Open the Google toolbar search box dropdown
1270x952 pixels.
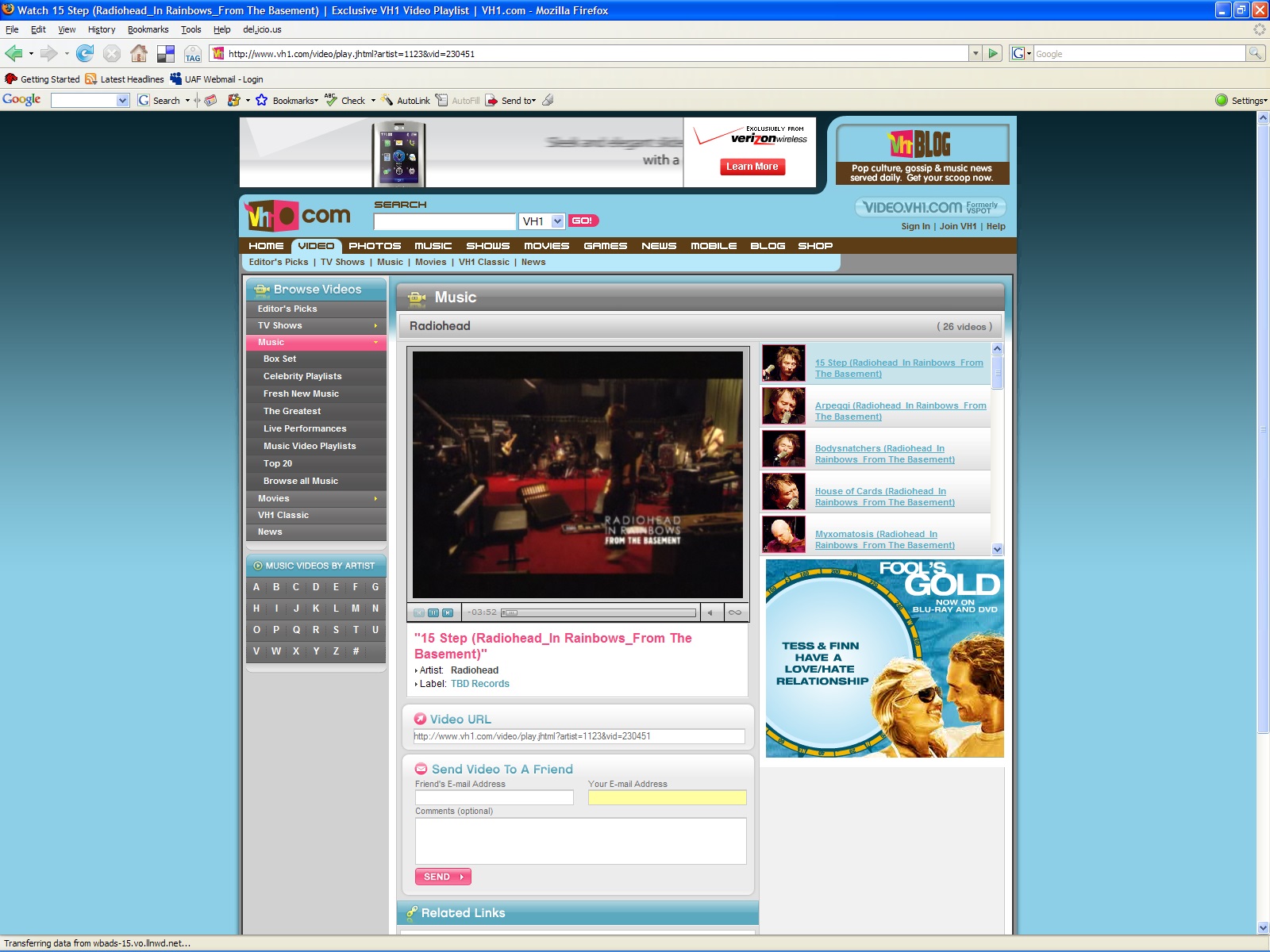[x=122, y=100]
